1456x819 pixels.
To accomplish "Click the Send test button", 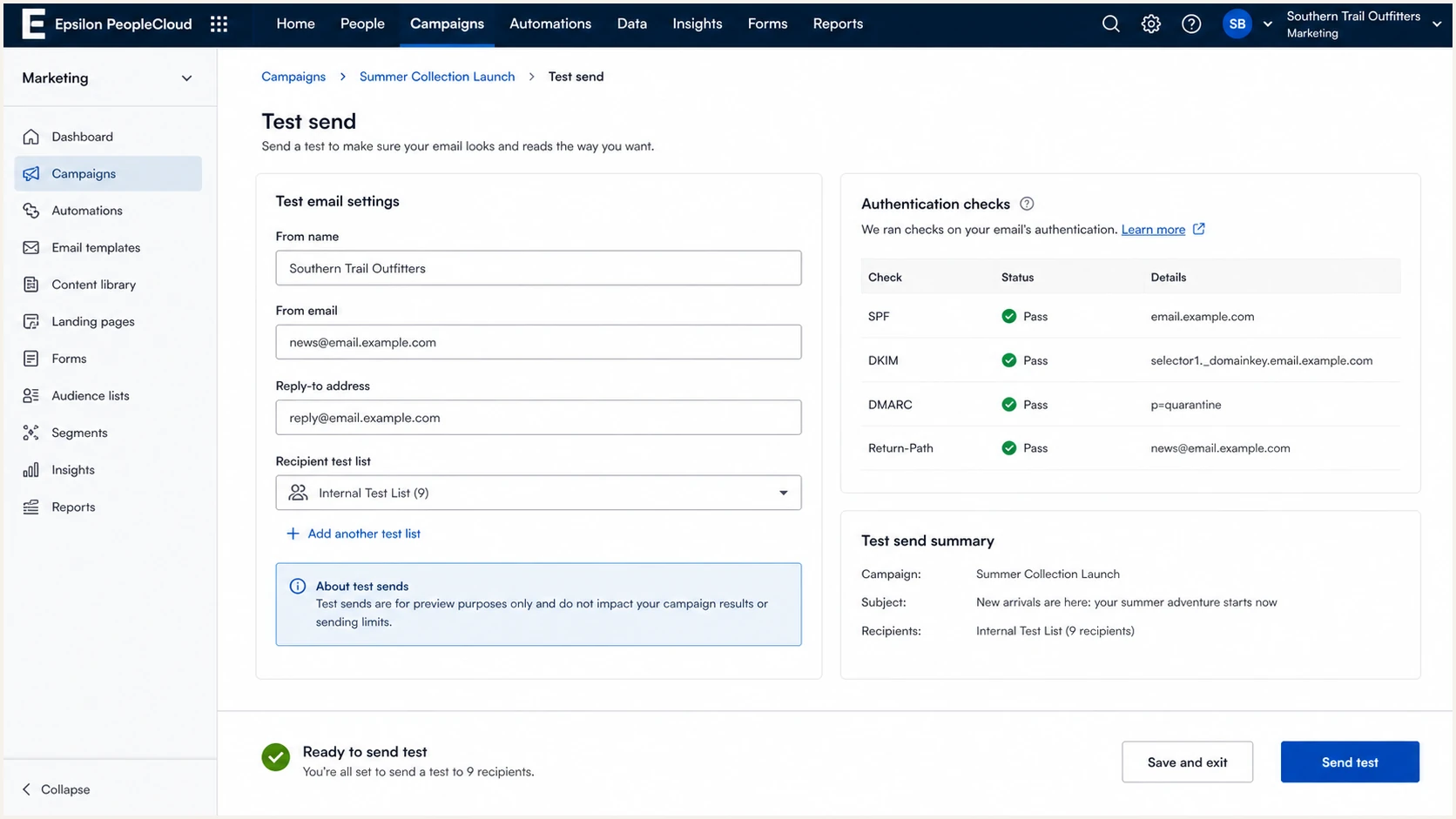I will [1350, 762].
